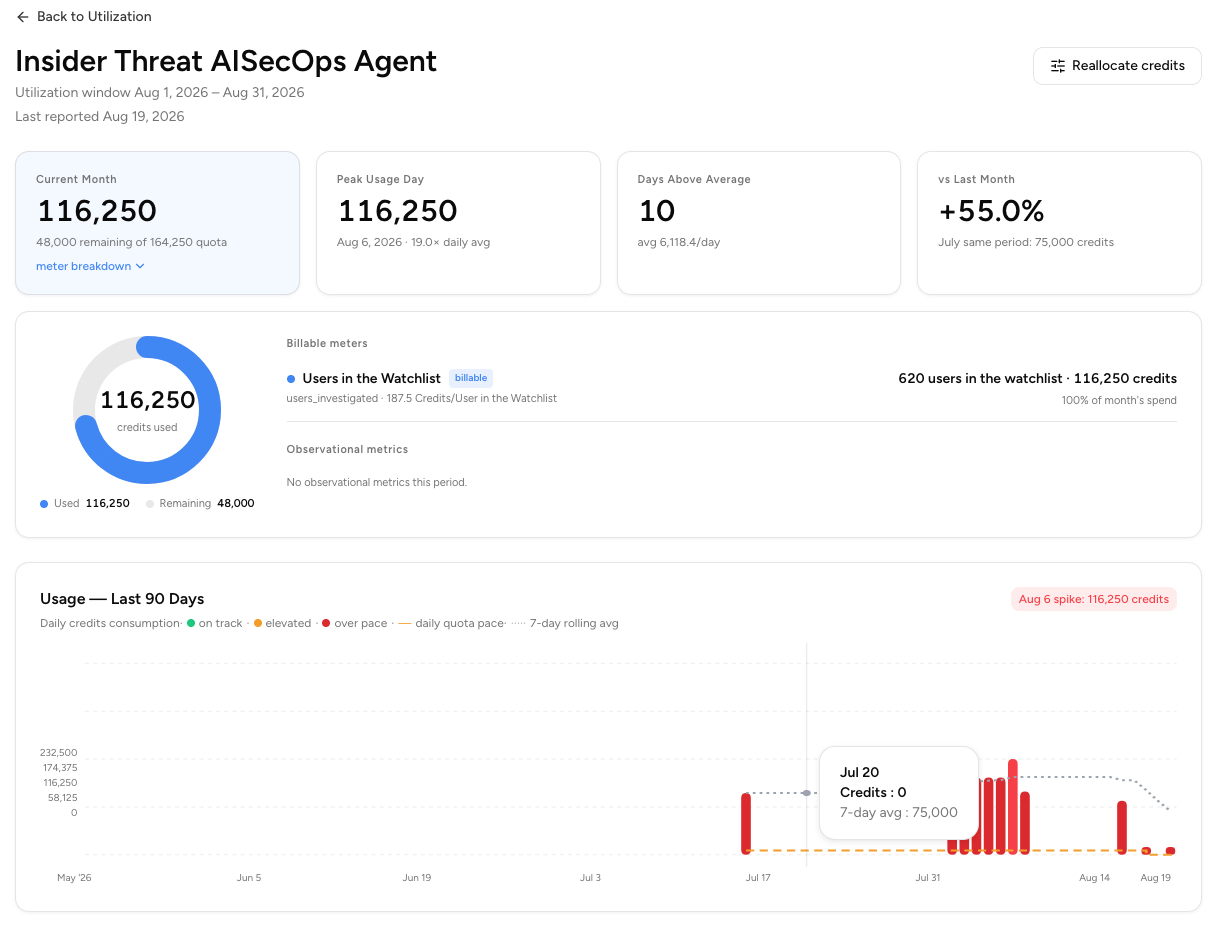Open the Days Above Average card
The image size is (1213, 931).
(x=759, y=223)
